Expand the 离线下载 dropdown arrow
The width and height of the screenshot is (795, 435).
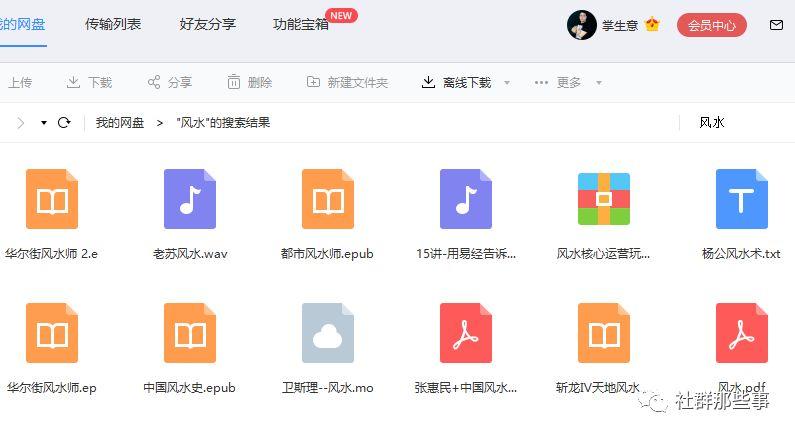[507, 83]
